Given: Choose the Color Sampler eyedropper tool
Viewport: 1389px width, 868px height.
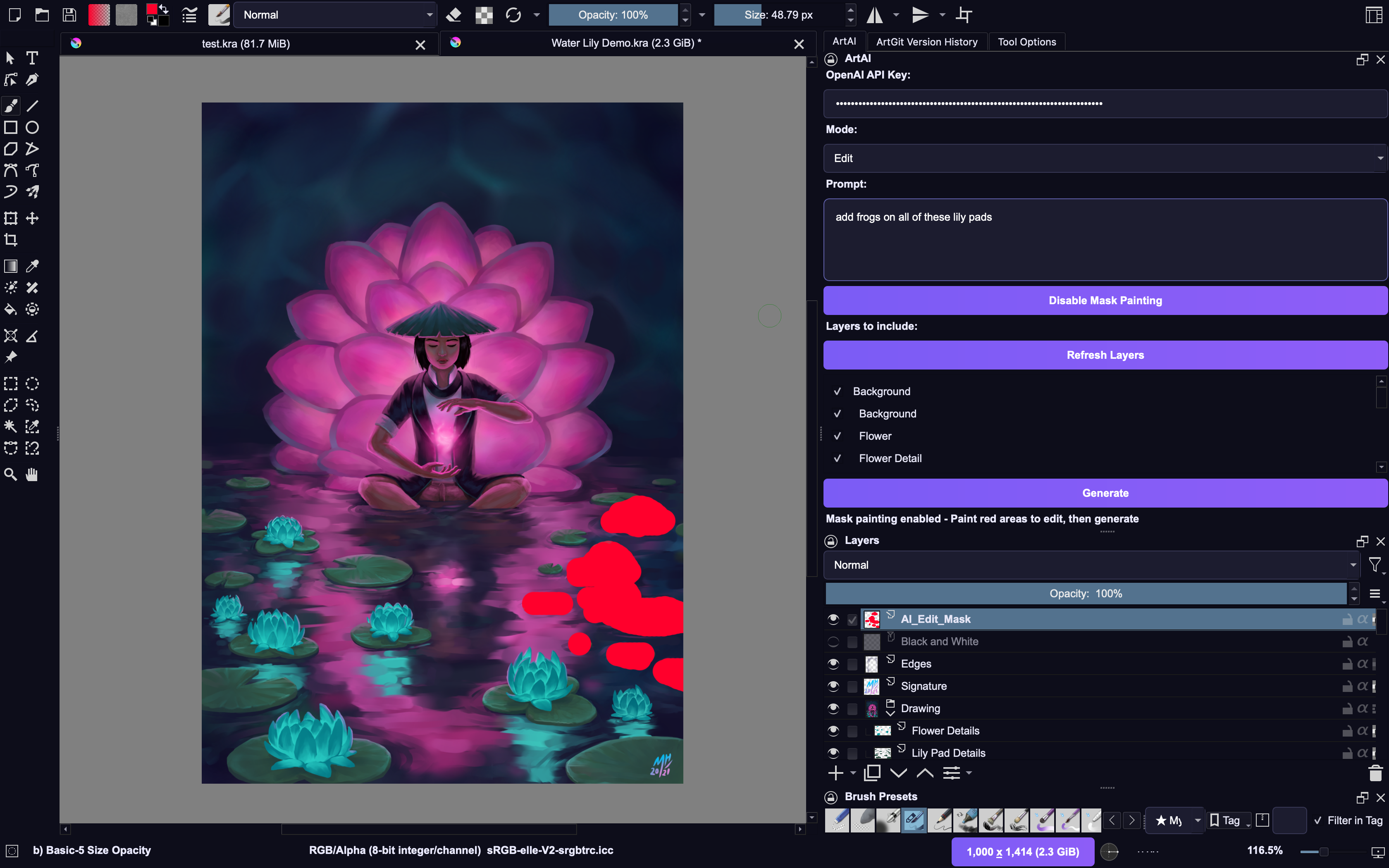Looking at the screenshot, I should click(x=32, y=266).
